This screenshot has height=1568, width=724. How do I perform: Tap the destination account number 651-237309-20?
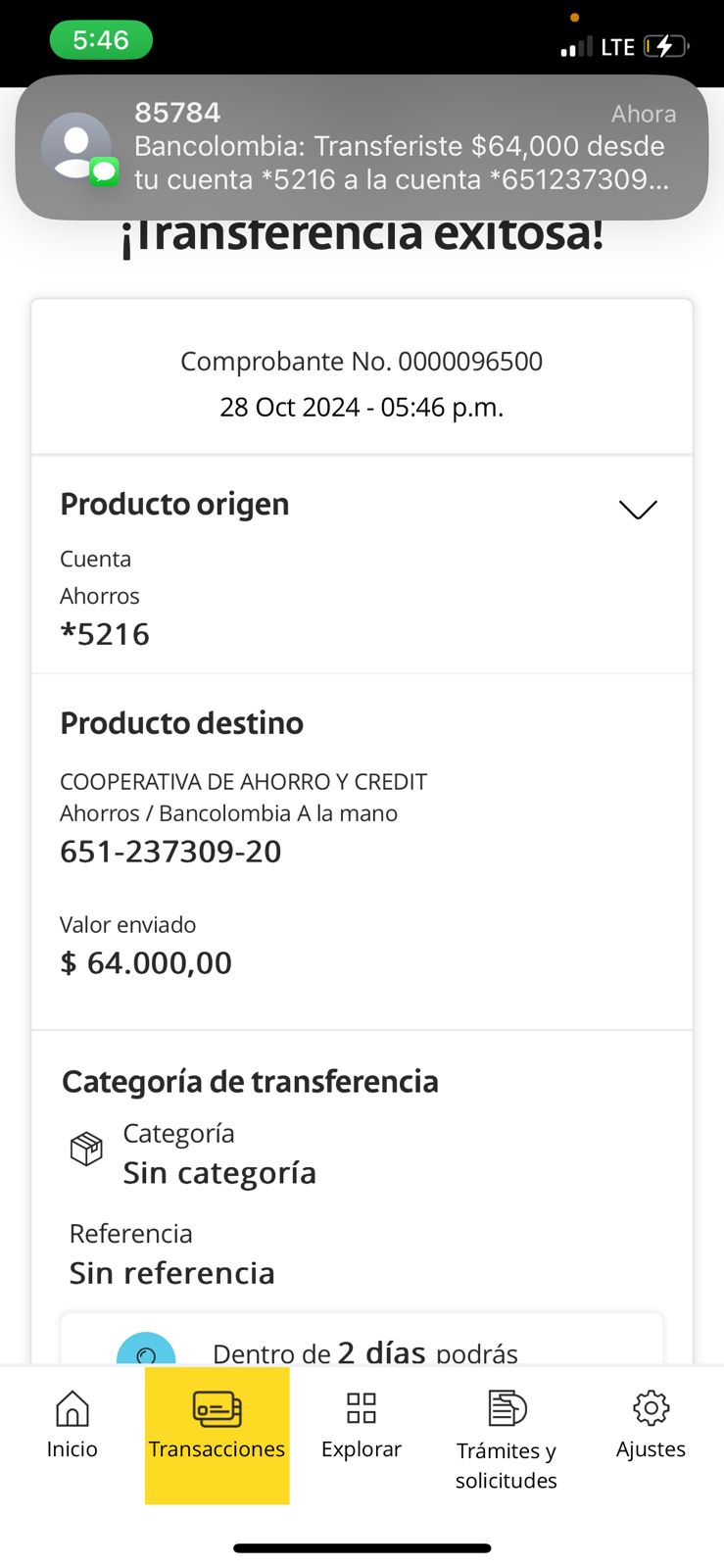(x=170, y=852)
